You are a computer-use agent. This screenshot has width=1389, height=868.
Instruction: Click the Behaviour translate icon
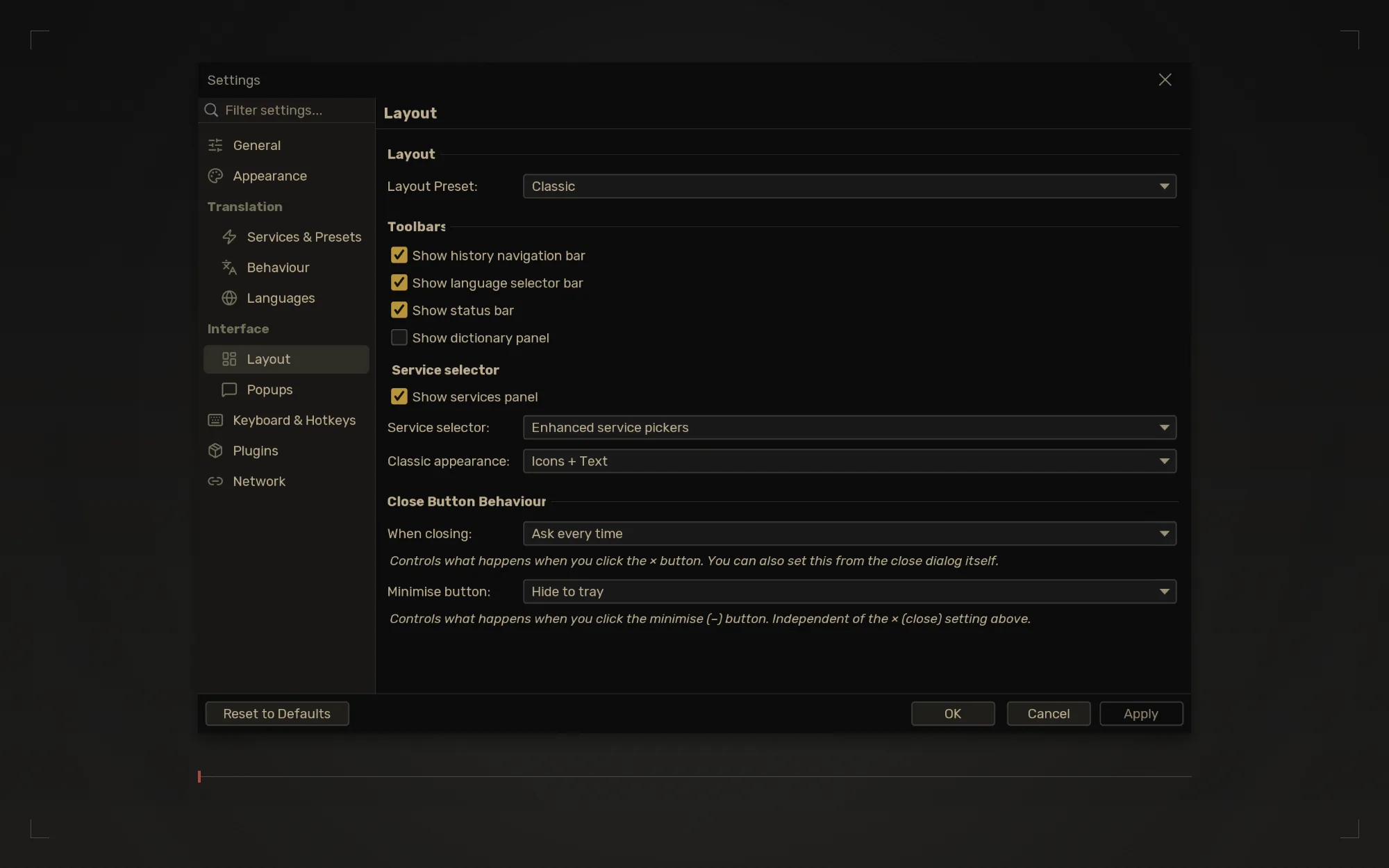(x=229, y=267)
